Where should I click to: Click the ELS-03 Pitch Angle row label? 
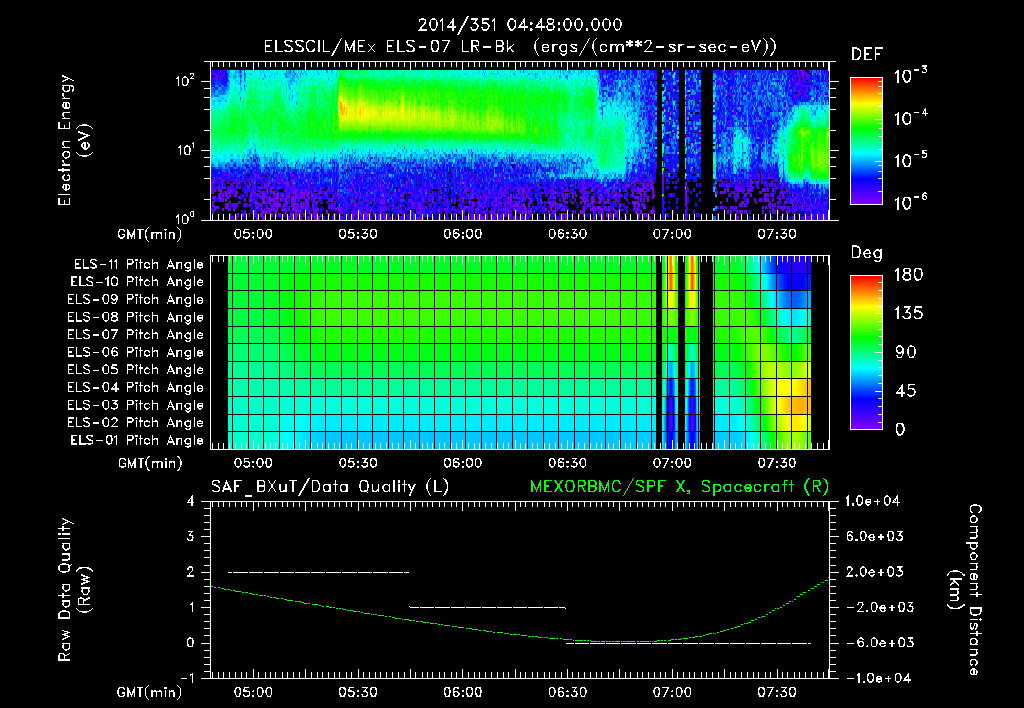(x=135, y=406)
